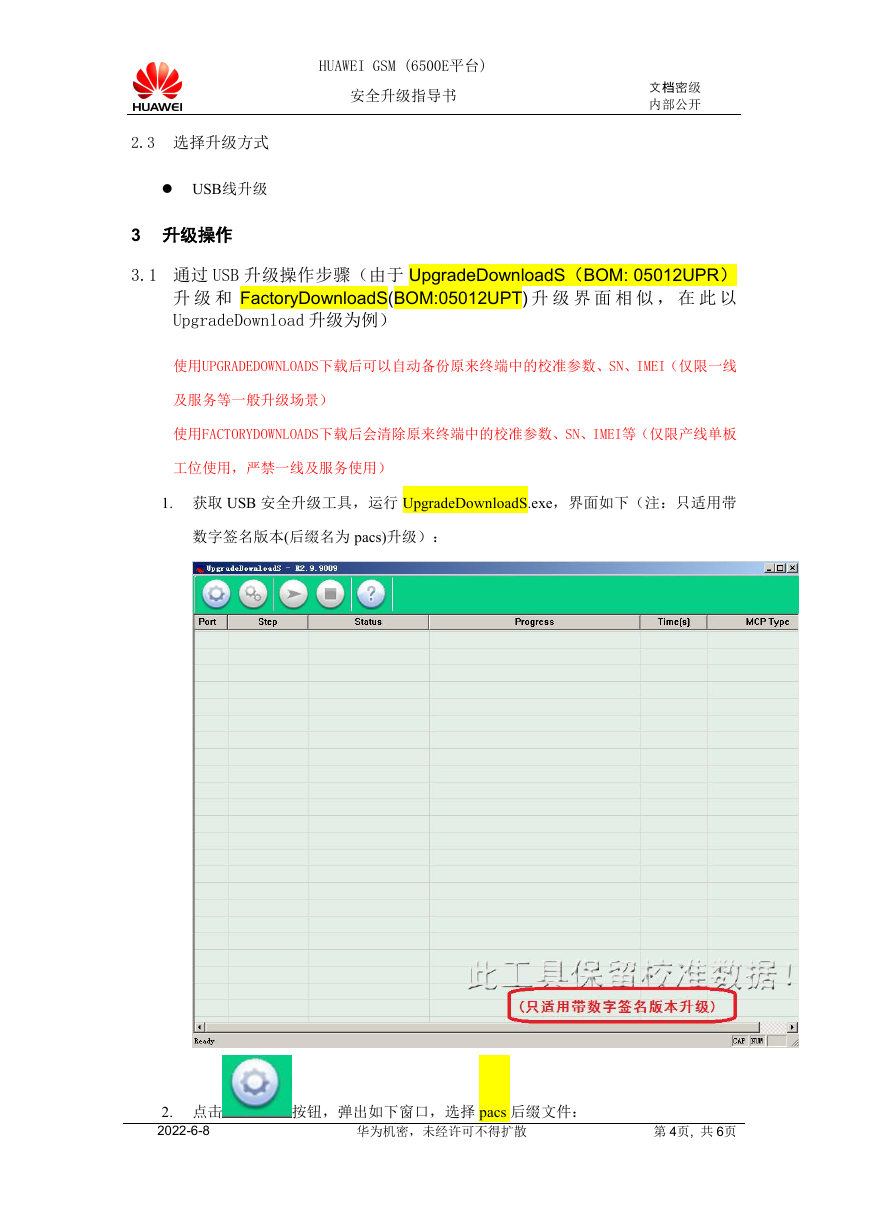Minimize the UpgradeDownloadS window
Viewport: 869px width, 1228px height.
tap(770, 568)
